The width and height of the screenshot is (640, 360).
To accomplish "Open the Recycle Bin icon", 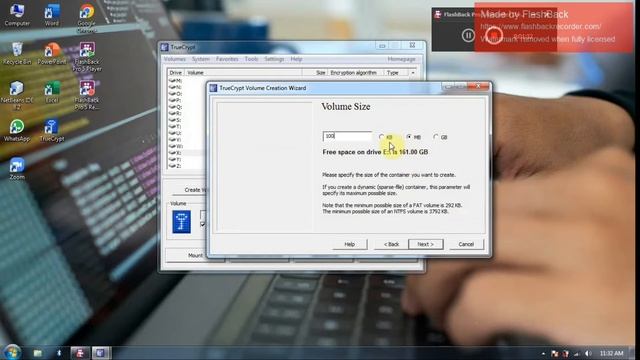I will point(17,53).
